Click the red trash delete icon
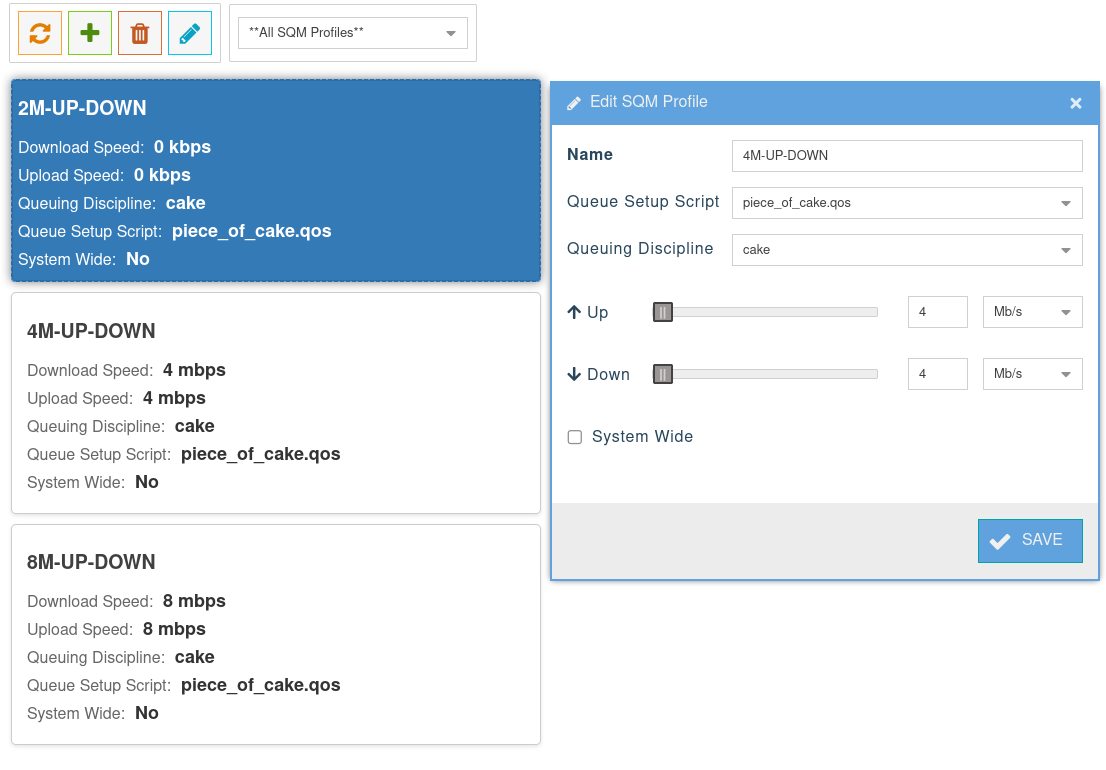 click(140, 33)
